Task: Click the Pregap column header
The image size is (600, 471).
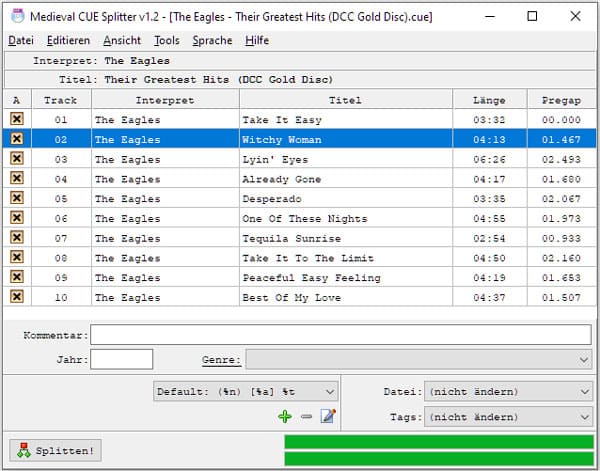Action: tap(561, 100)
